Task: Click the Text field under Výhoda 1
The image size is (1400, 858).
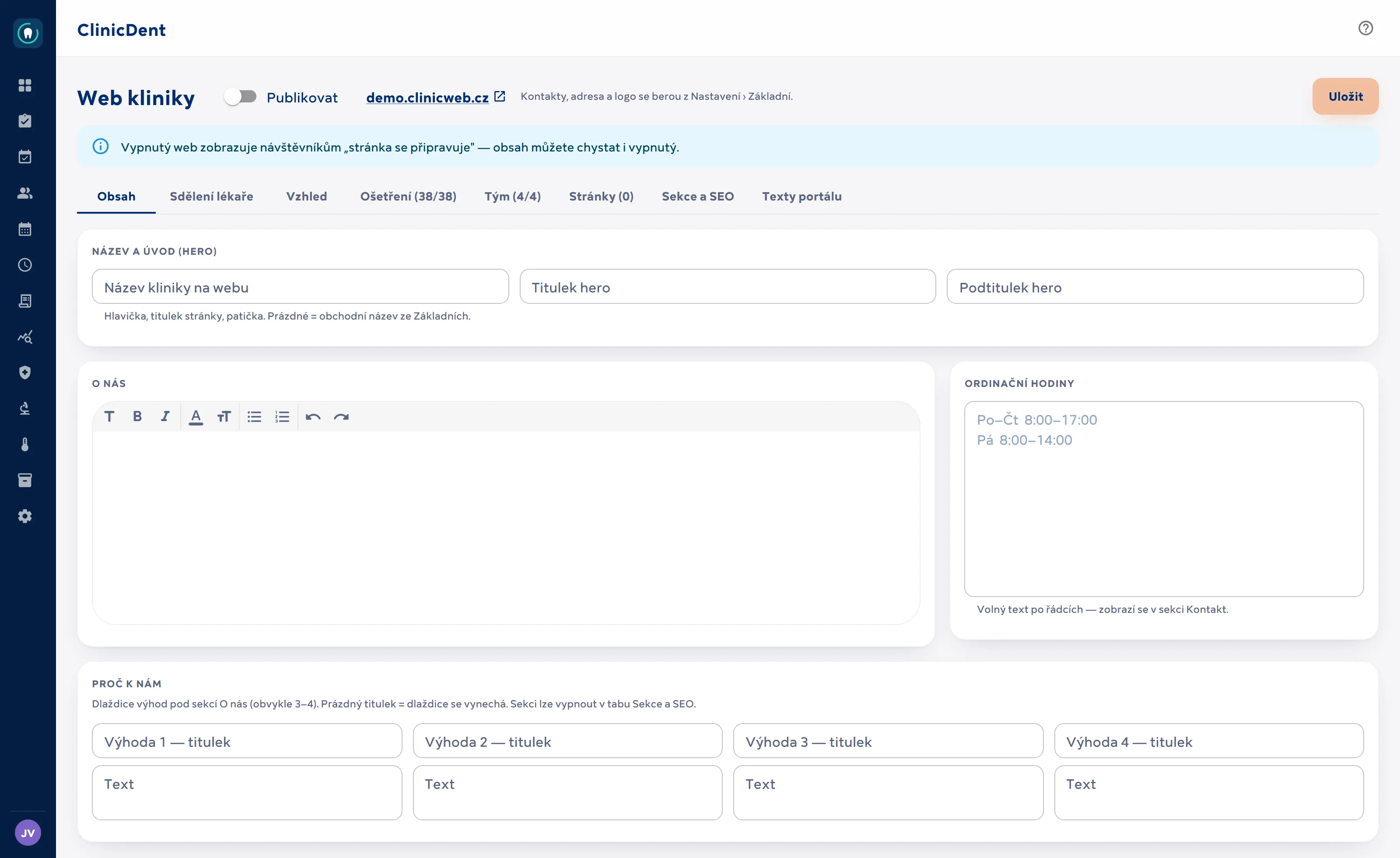Action: coord(247,793)
